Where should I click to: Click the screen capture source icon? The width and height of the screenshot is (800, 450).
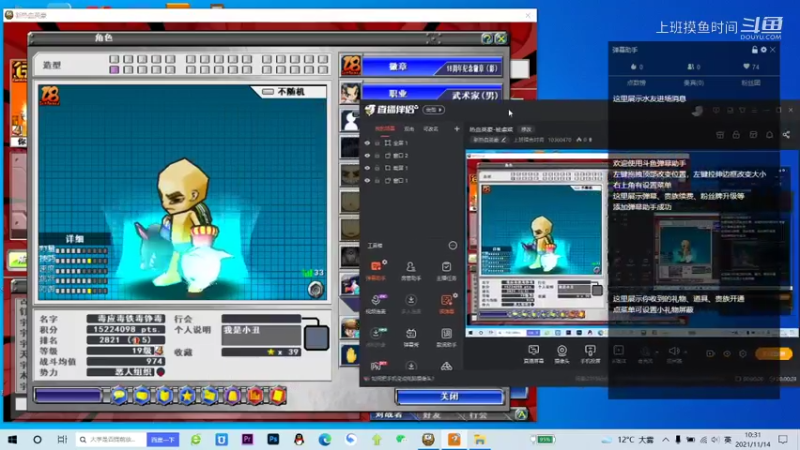coord(533,354)
